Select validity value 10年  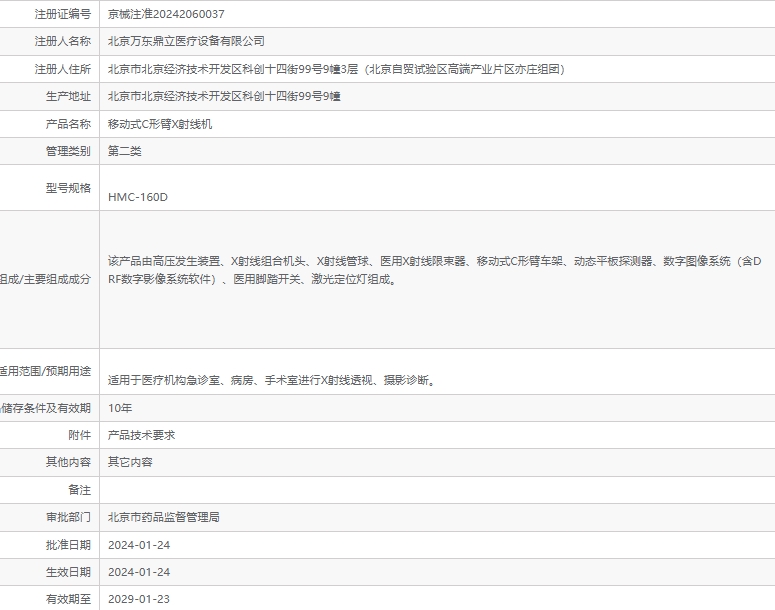(120, 408)
